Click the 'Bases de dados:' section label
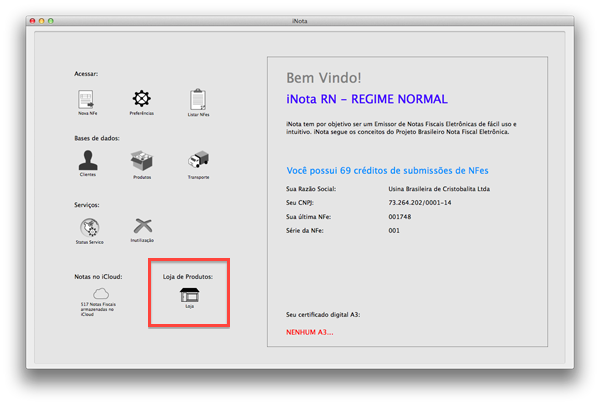 [97, 138]
